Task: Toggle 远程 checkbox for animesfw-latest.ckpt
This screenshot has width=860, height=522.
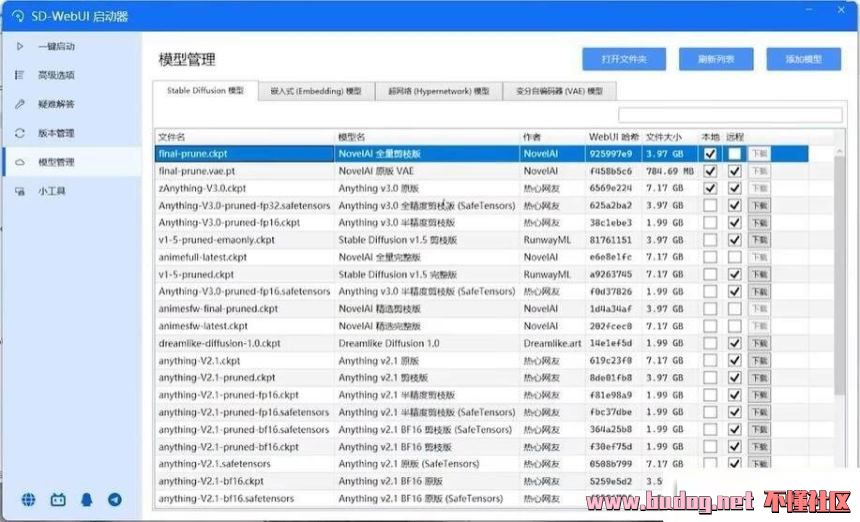Action: pyautogui.click(x=734, y=326)
